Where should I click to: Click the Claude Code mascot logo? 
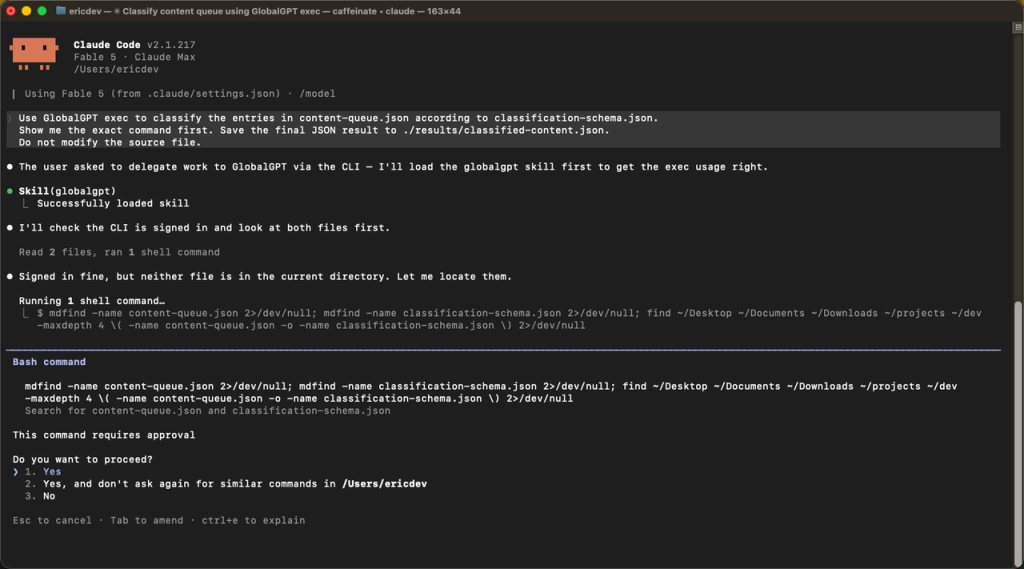[34, 54]
